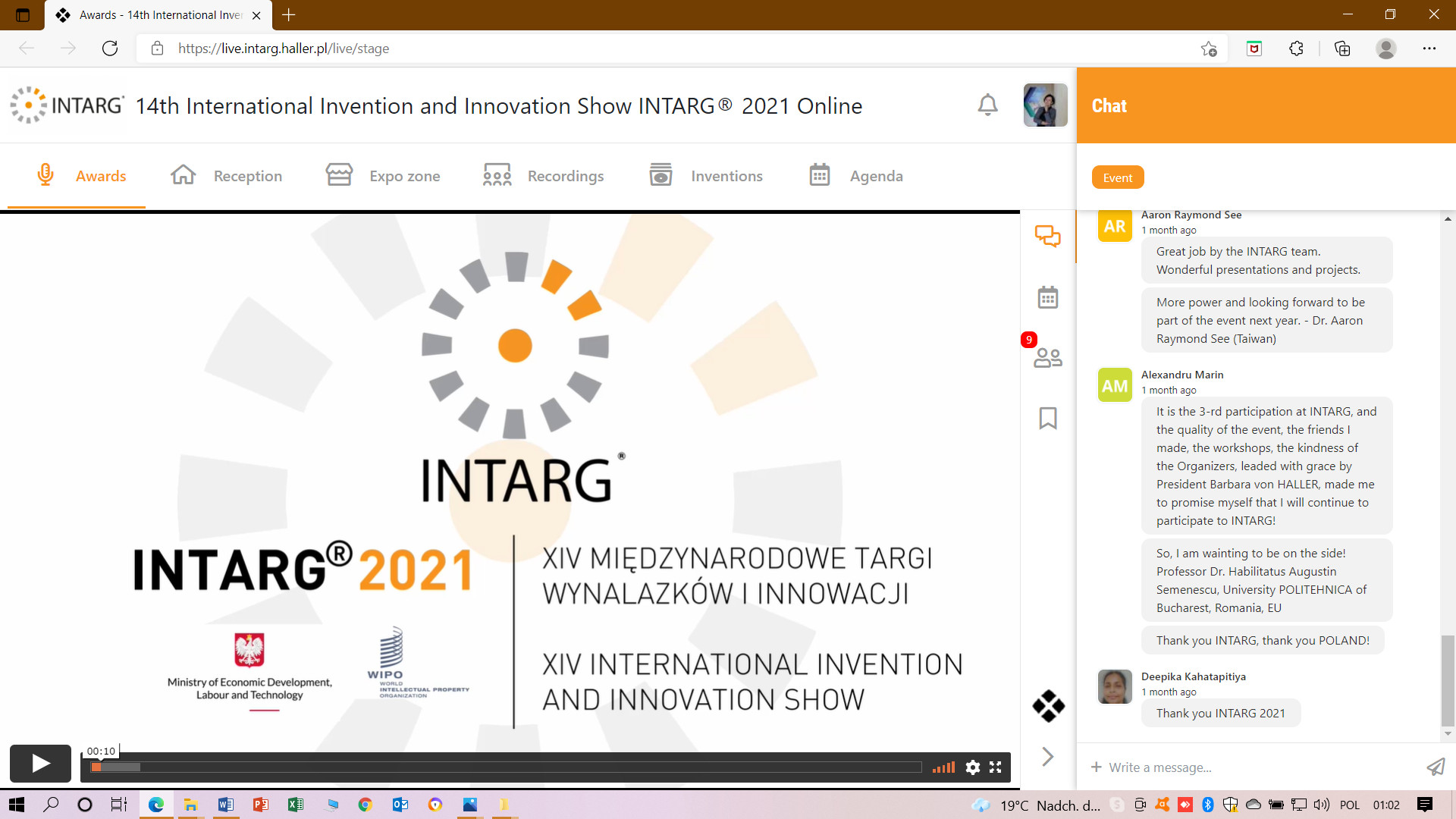1456x819 pixels.
Task: Click Aaron Raymond See name
Action: [1191, 215]
